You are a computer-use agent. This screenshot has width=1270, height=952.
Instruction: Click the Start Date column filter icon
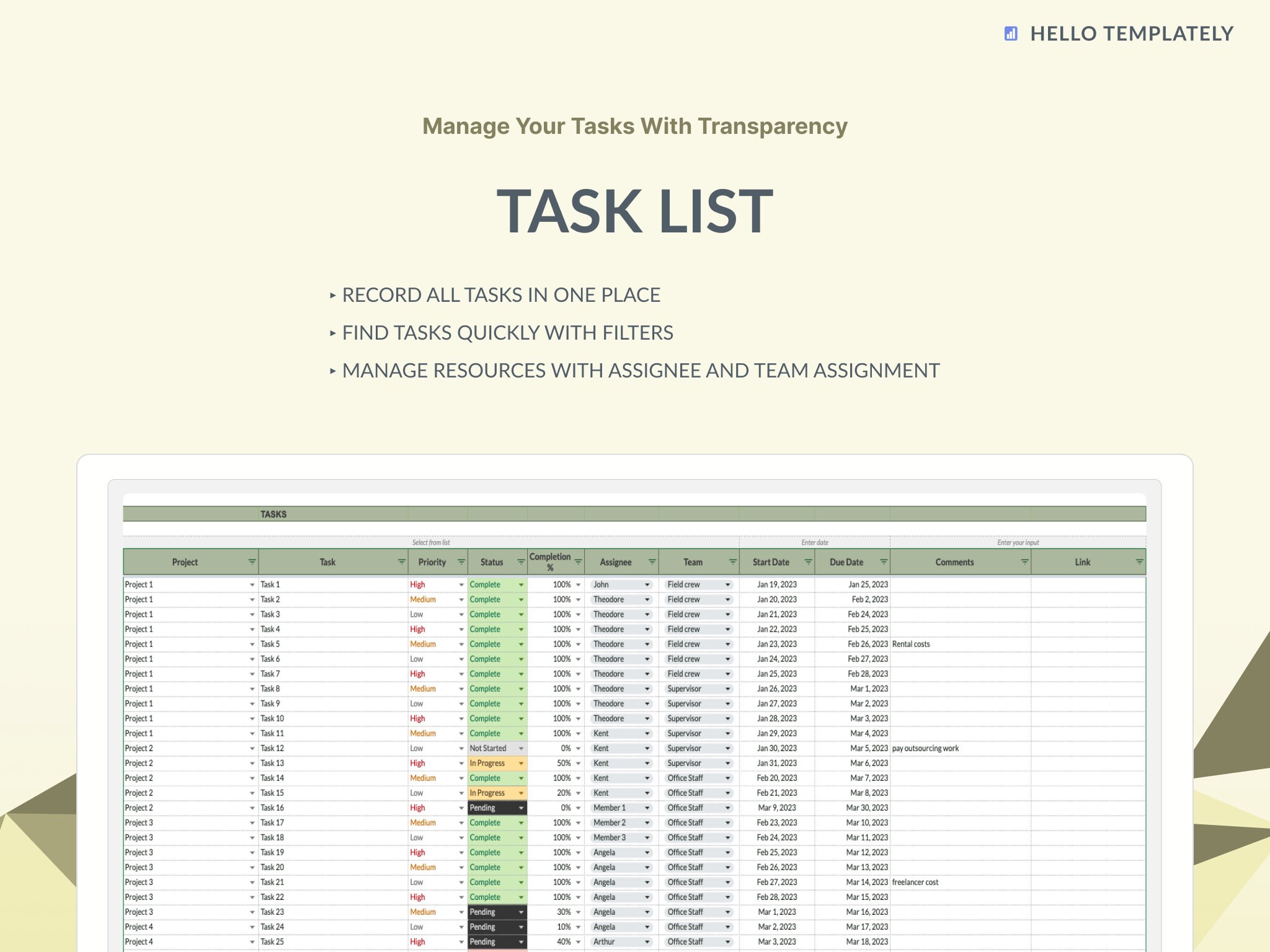pos(808,562)
